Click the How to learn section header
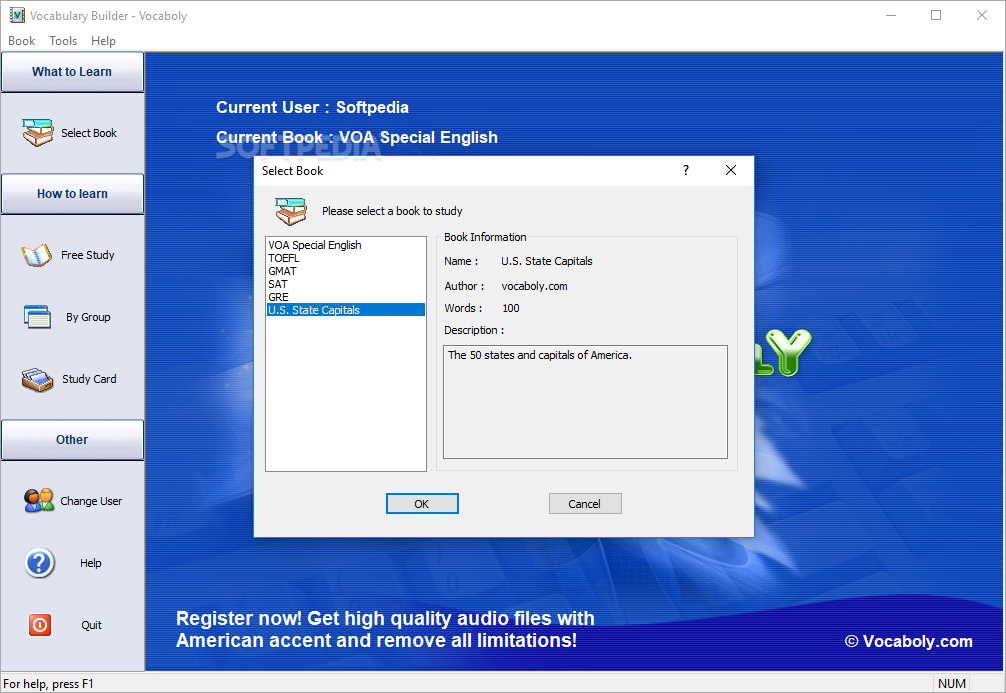1006x693 pixels. point(72,194)
